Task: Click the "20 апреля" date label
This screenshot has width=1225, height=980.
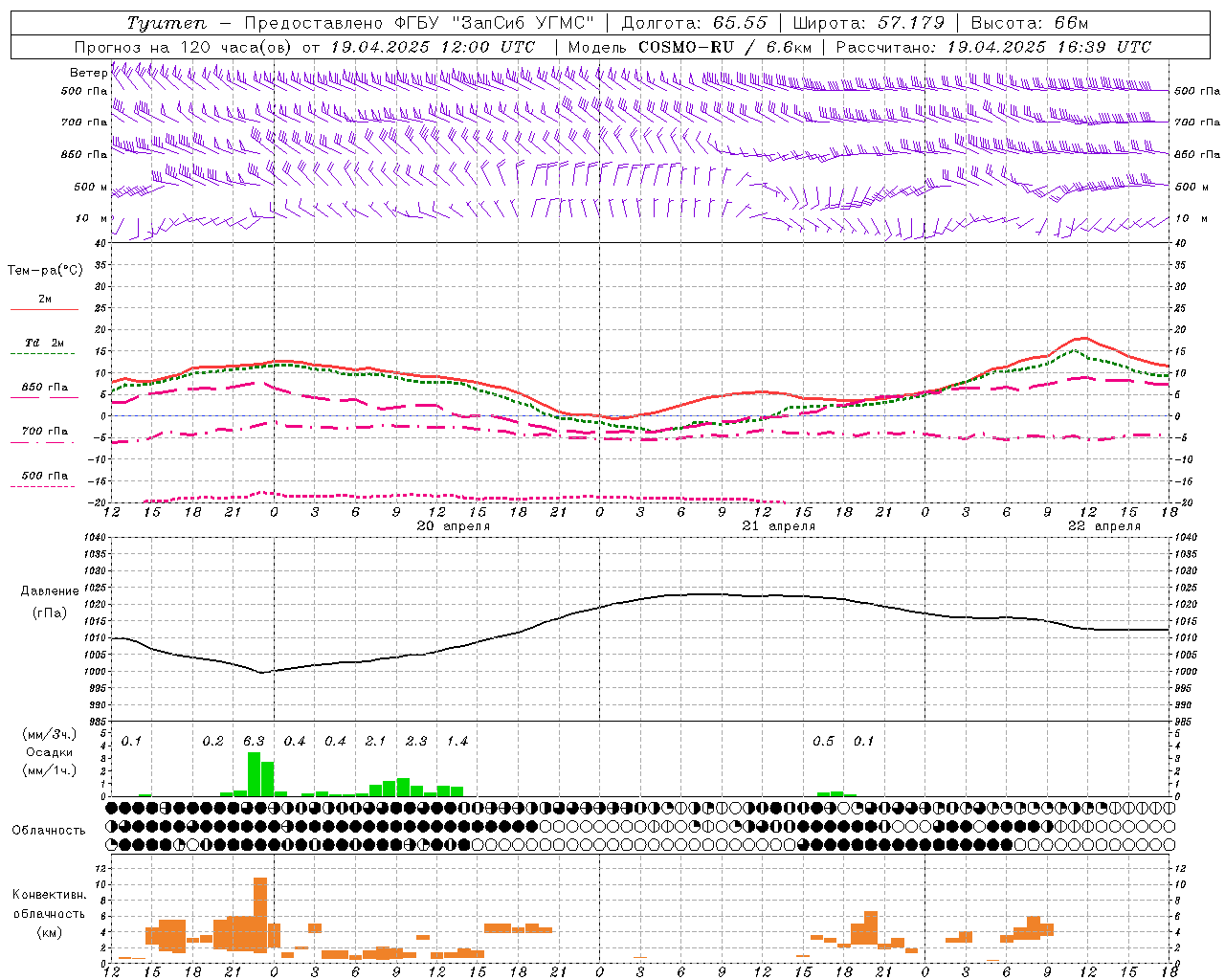Action: tap(454, 526)
